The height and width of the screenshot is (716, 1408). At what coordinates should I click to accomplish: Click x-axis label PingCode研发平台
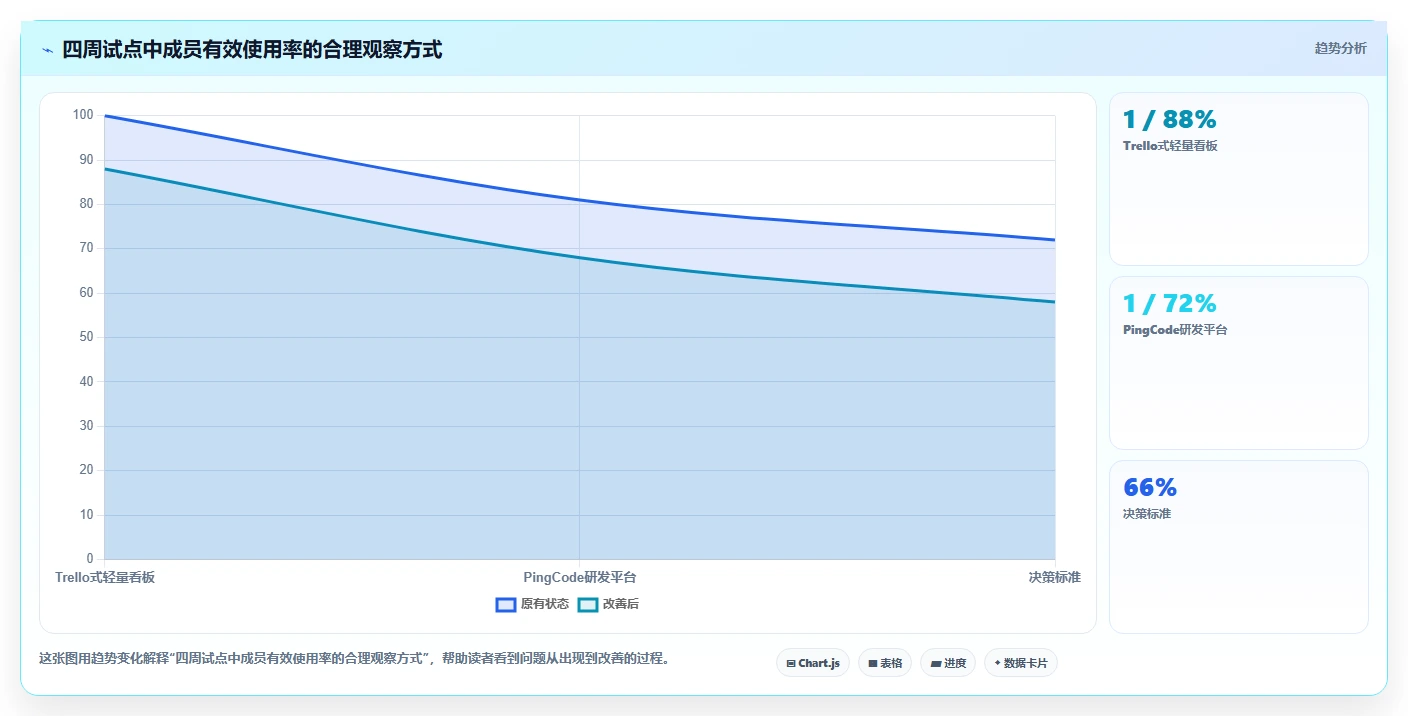(580, 577)
